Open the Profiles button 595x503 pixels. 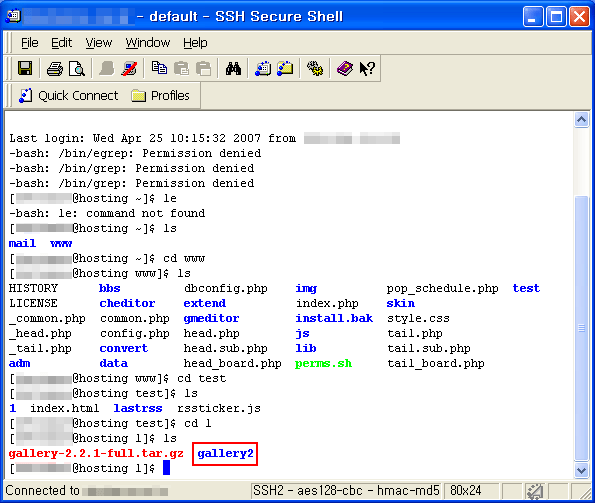tap(160, 96)
